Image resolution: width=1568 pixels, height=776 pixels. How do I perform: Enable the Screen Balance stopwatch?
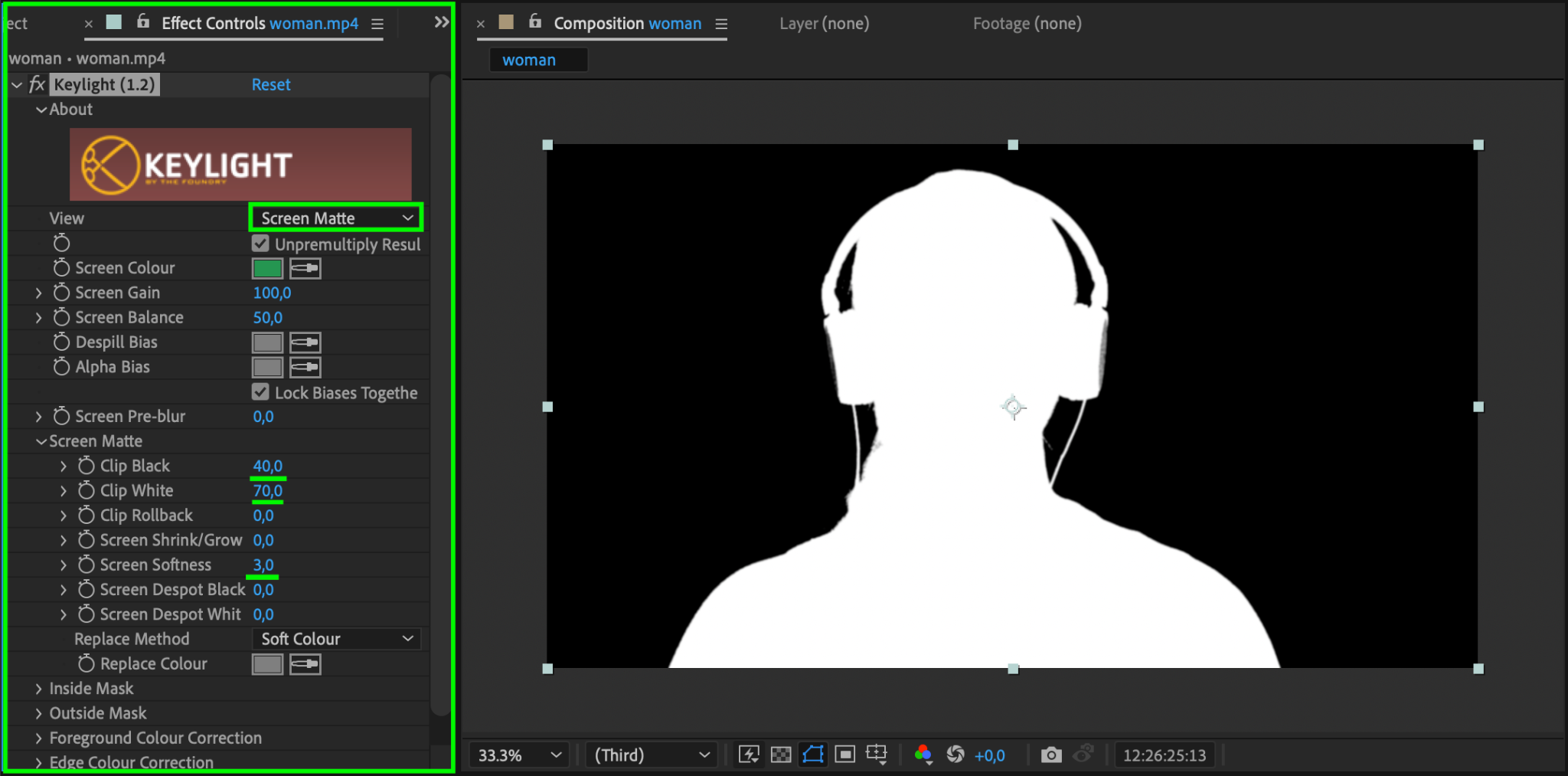click(x=61, y=316)
